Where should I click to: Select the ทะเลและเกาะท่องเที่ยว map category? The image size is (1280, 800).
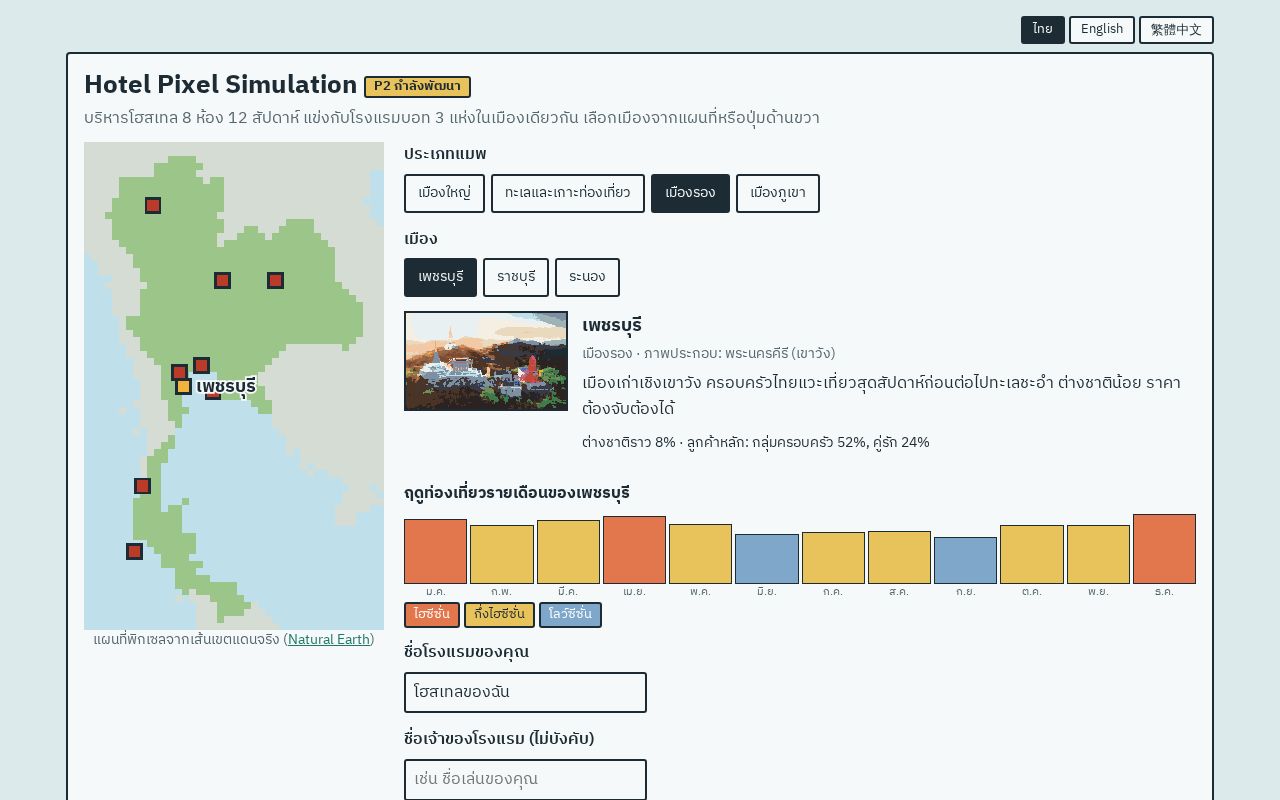click(568, 193)
